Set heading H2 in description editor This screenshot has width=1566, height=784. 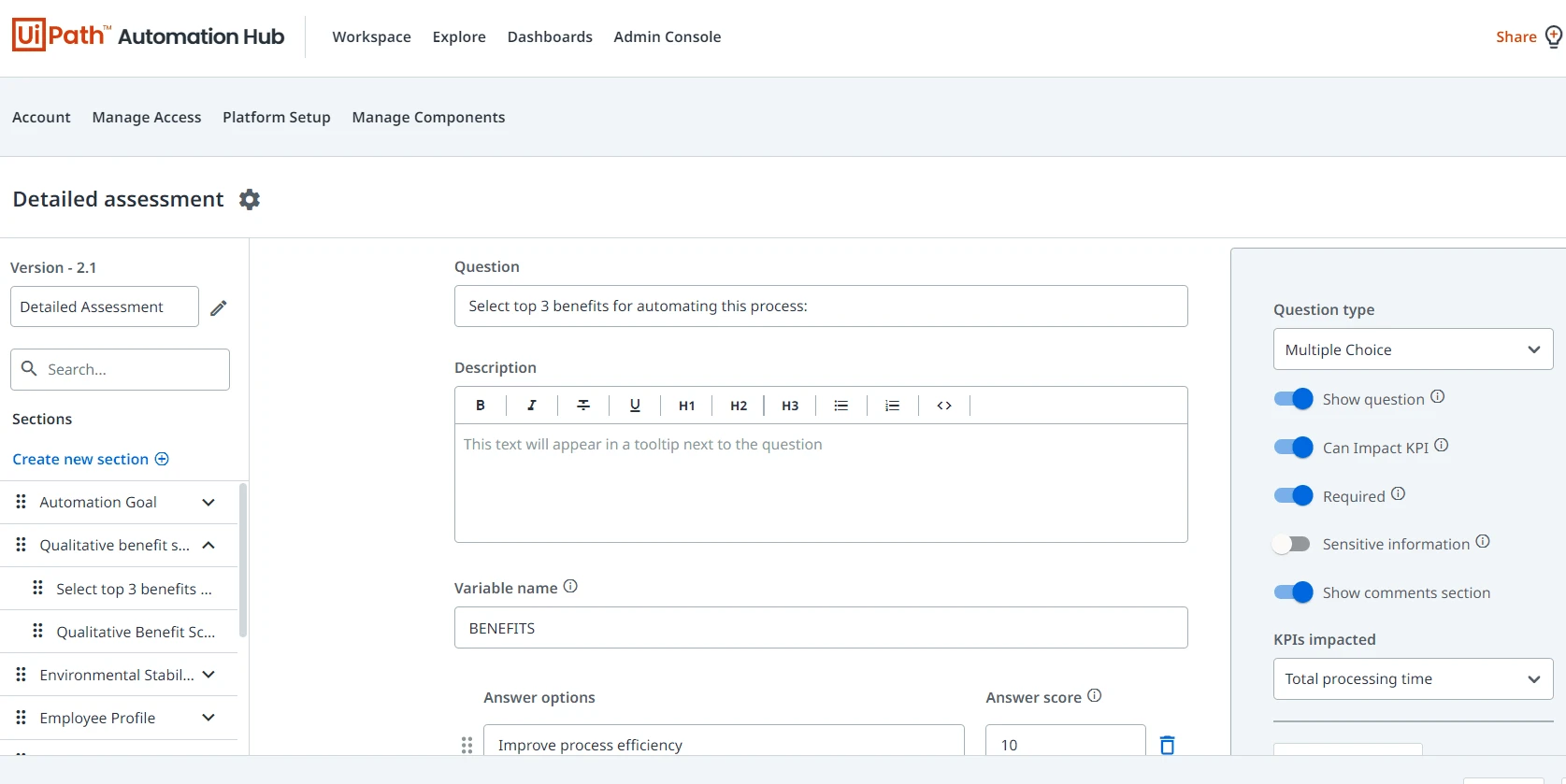(x=739, y=406)
